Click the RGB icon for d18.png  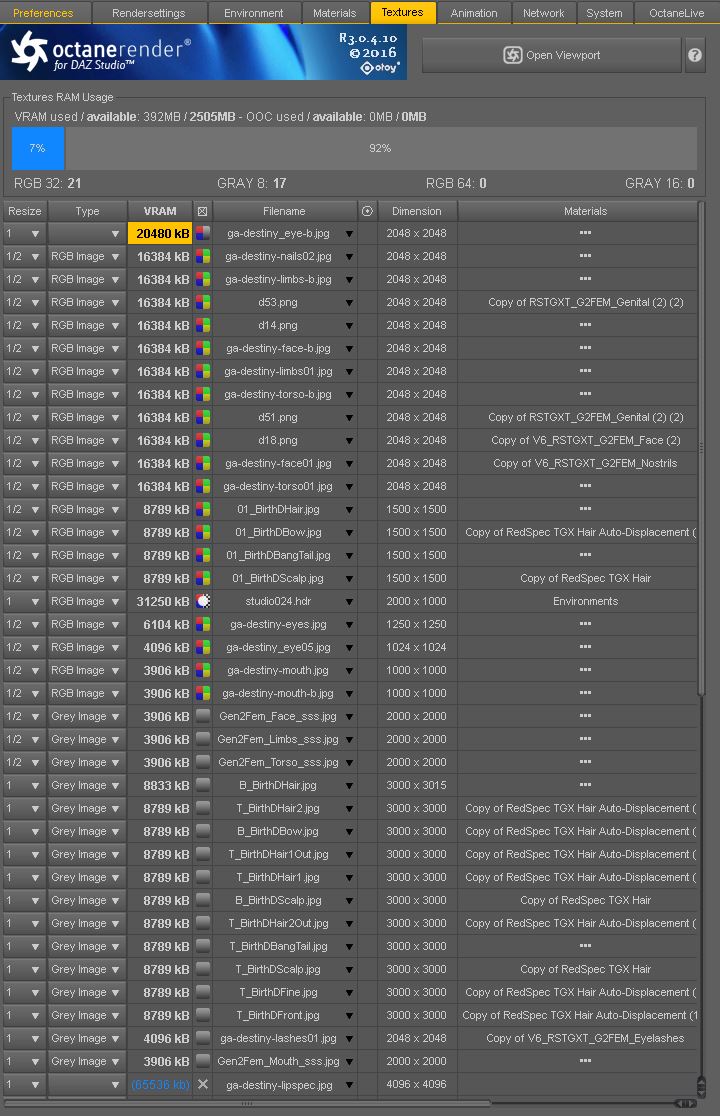coord(203,441)
